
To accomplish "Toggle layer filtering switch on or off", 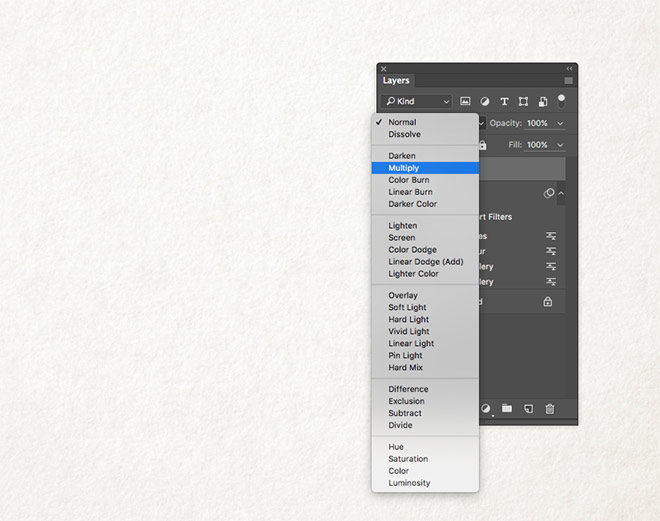I will (x=561, y=100).
